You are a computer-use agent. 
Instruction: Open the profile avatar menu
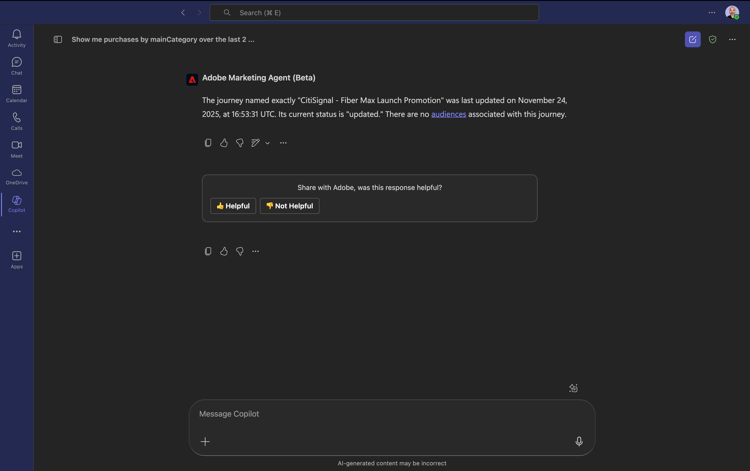click(732, 12)
